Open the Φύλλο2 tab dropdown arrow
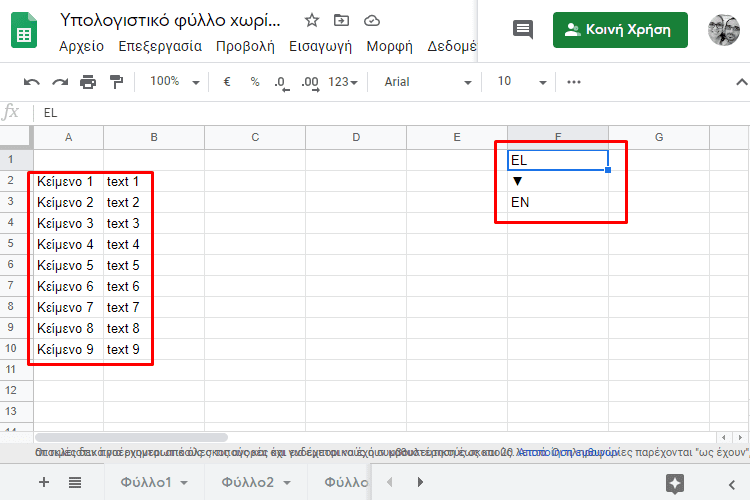This screenshot has height=500, width=750. (287, 483)
